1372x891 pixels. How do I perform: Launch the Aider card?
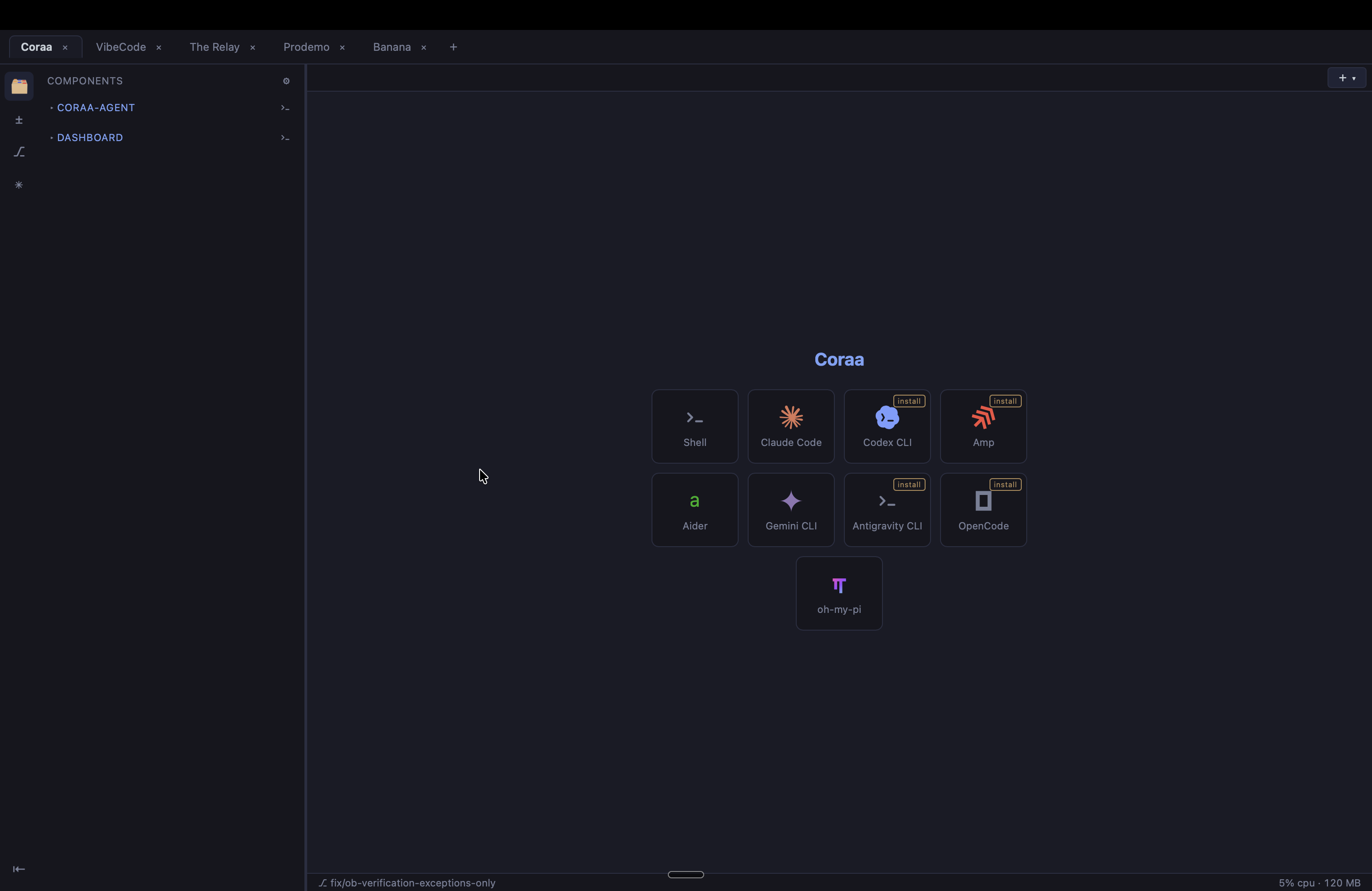[695, 510]
